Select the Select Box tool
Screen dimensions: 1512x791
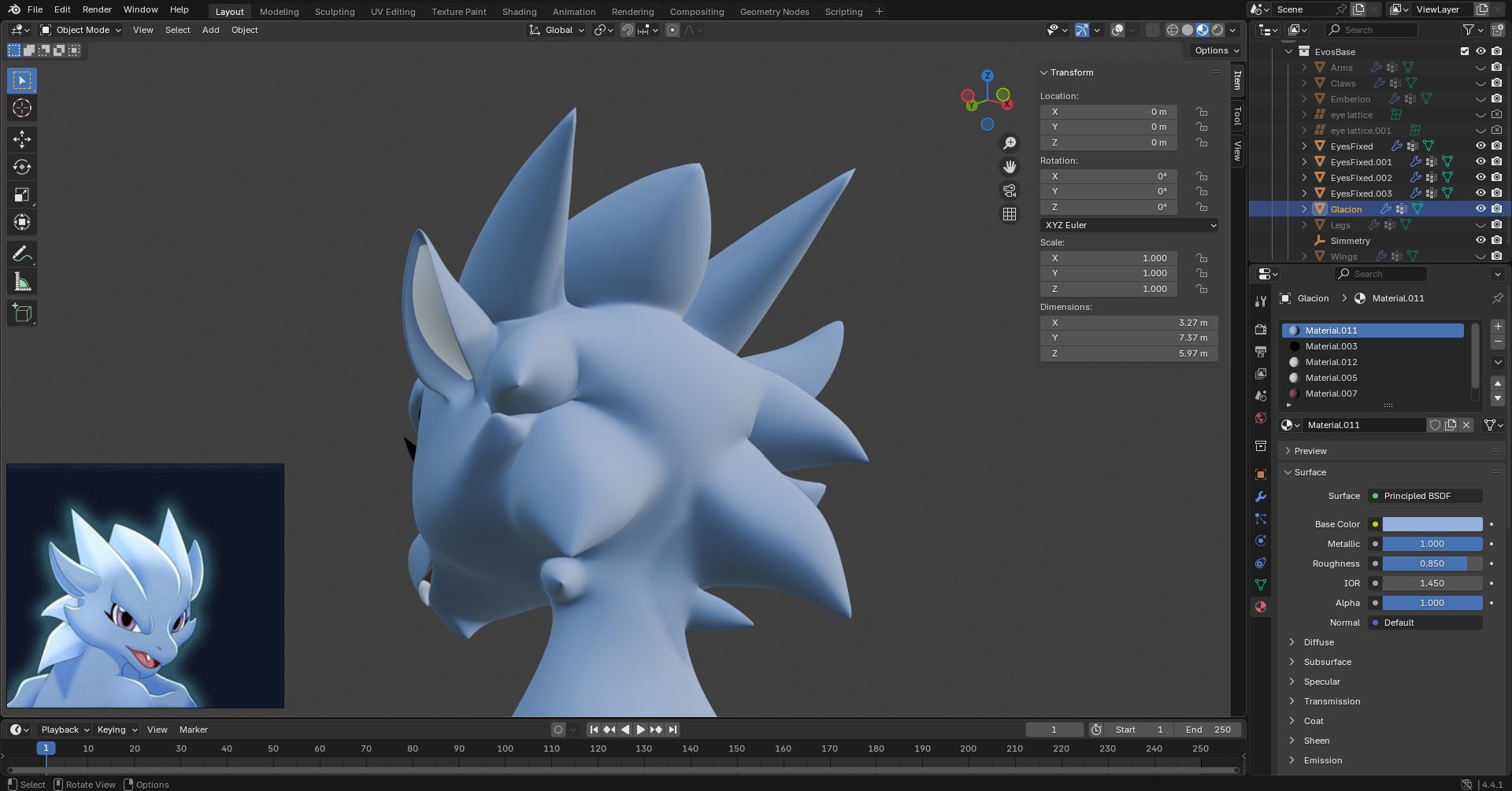(22, 80)
